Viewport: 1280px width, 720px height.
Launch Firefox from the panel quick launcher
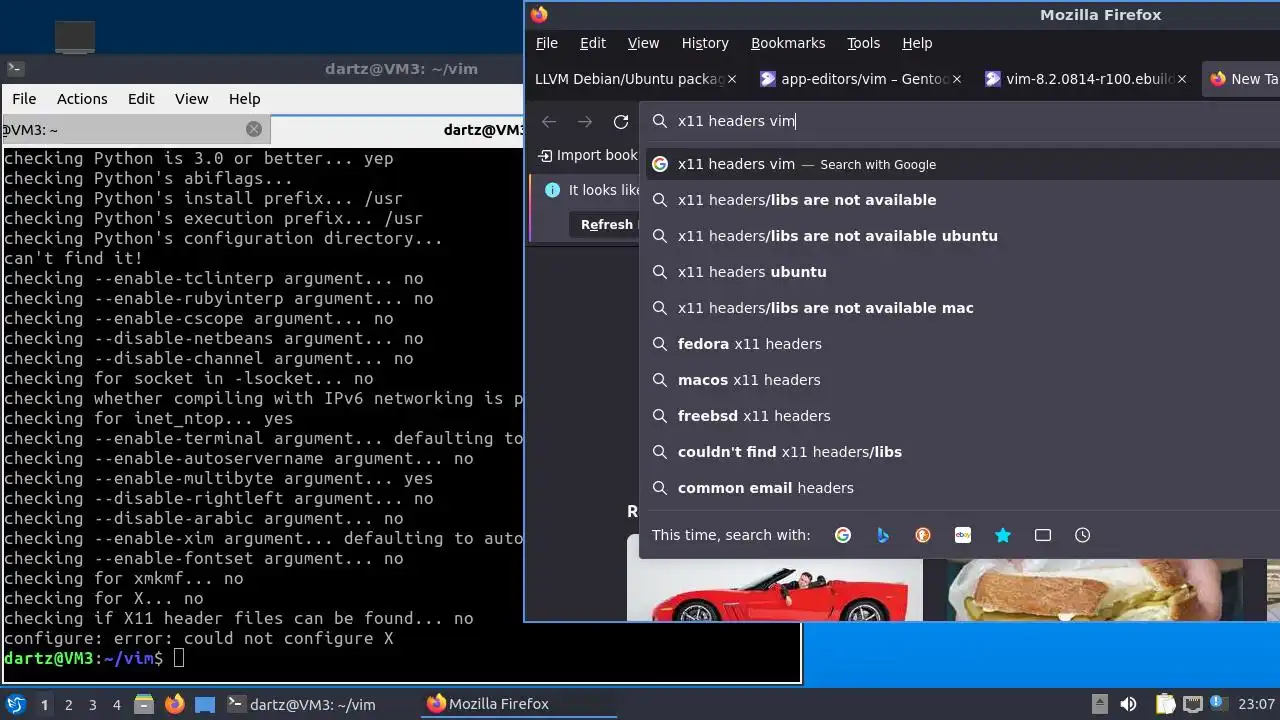[x=175, y=704]
